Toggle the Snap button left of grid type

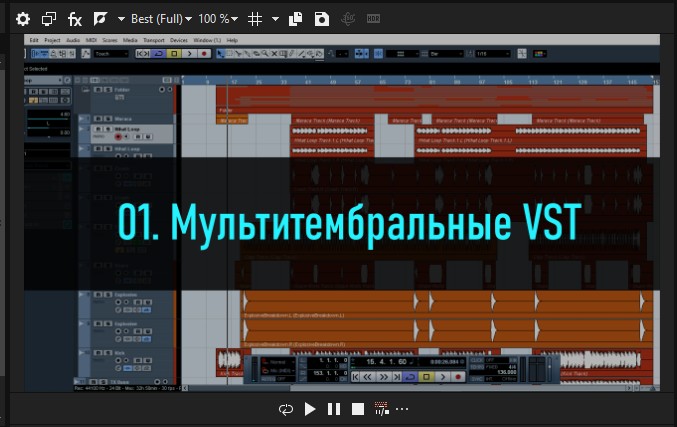pos(378,54)
